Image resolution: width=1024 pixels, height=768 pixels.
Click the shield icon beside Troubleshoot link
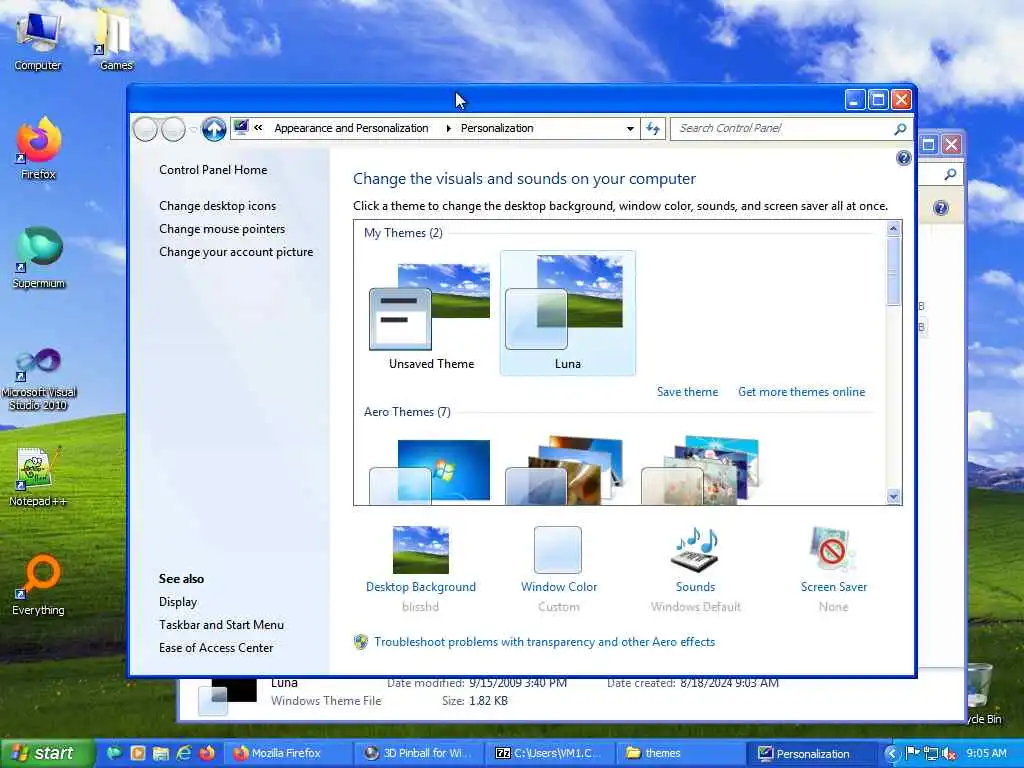(360, 642)
